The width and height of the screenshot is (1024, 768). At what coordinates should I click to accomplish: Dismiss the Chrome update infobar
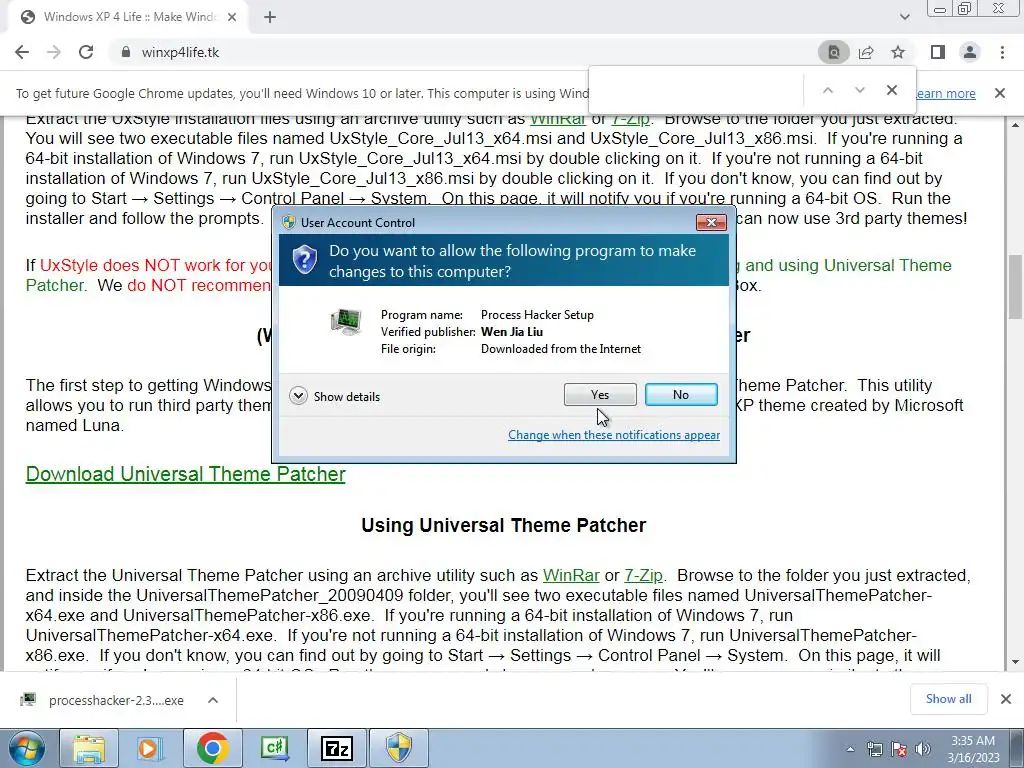[x=999, y=93]
